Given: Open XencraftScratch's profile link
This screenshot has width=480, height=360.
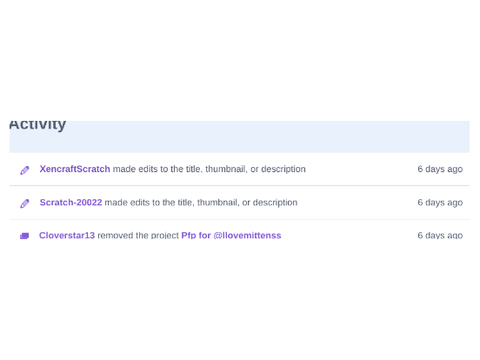Looking at the screenshot, I should point(75,169).
